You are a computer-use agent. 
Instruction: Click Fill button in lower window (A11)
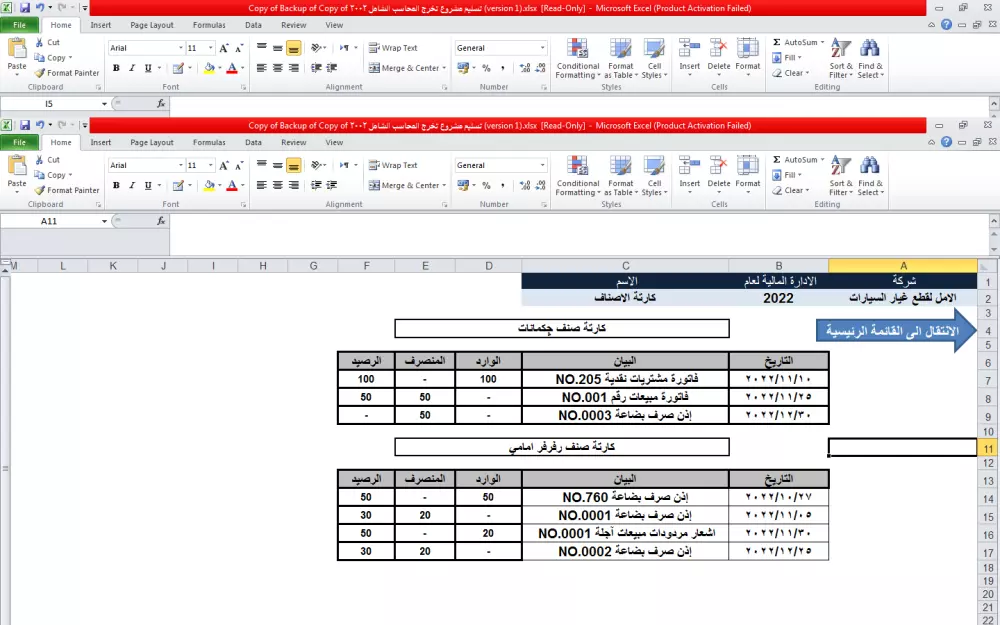click(787, 175)
